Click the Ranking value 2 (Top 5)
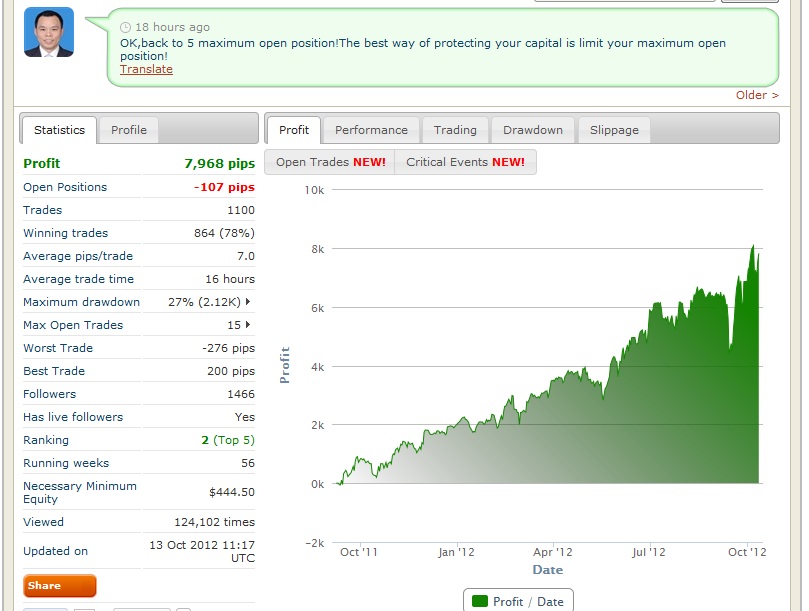The width and height of the screenshot is (809, 611). click(x=228, y=440)
